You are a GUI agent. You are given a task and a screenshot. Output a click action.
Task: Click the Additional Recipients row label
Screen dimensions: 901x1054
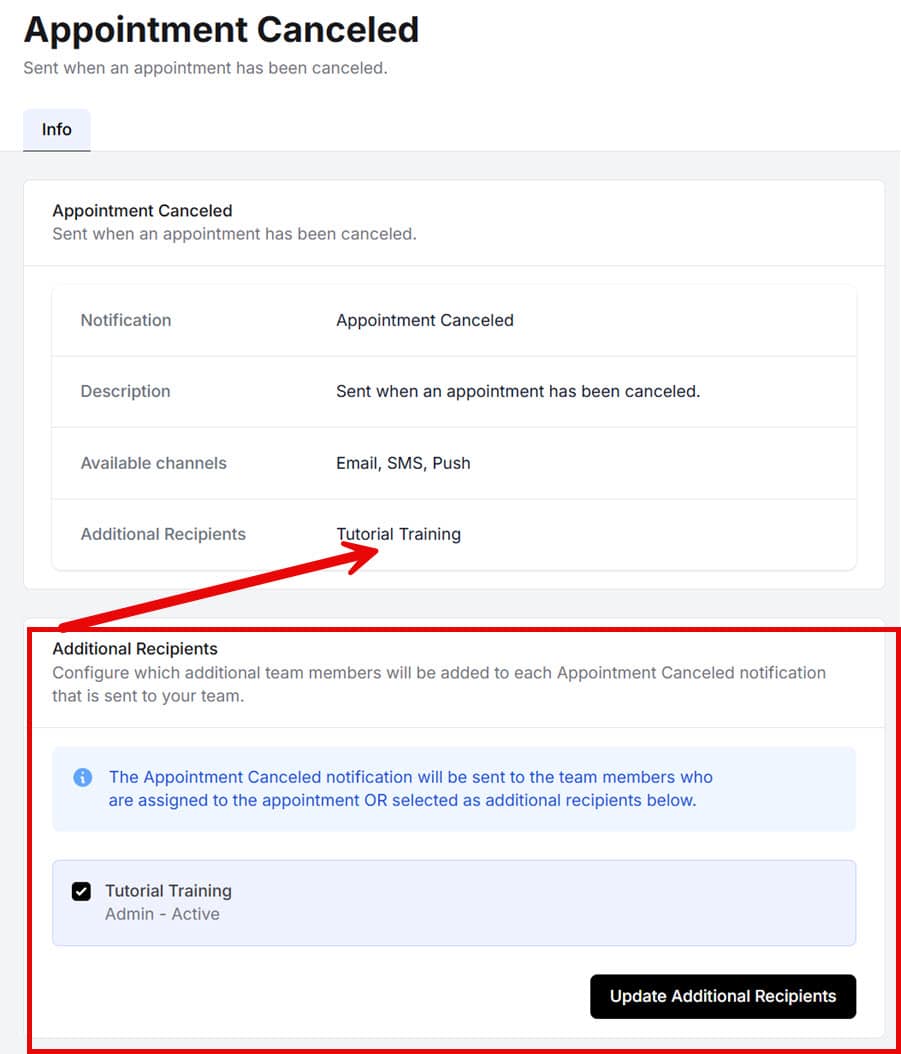coord(163,534)
